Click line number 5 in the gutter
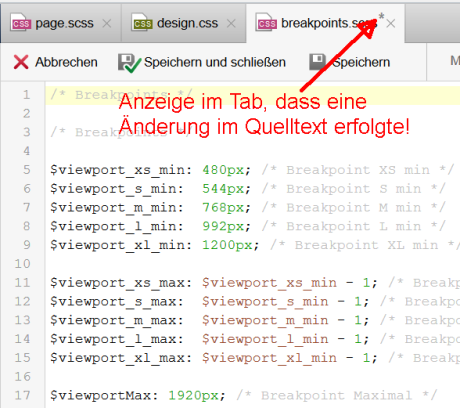 [x=27, y=170]
